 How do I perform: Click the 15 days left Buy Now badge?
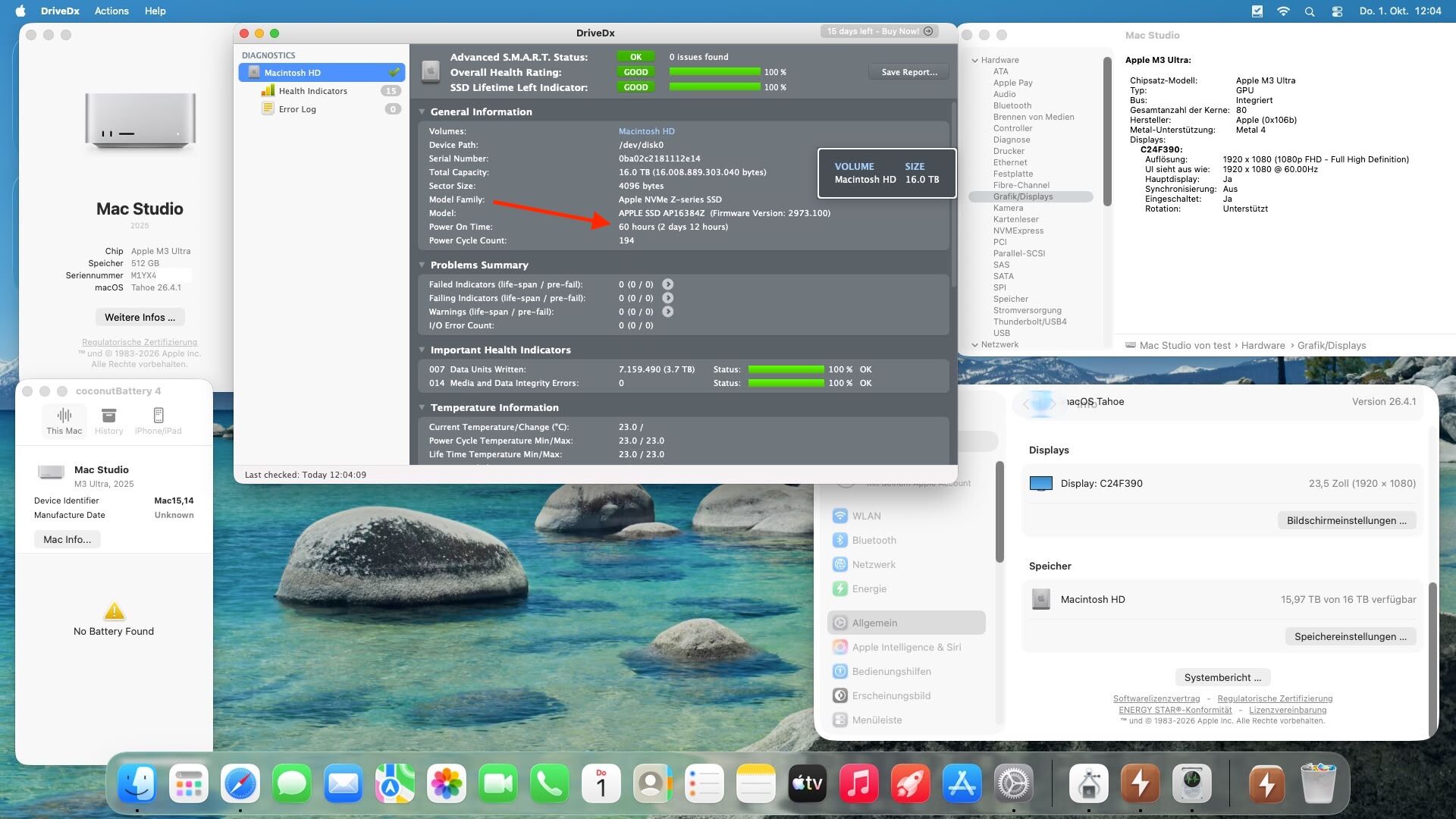(x=880, y=31)
